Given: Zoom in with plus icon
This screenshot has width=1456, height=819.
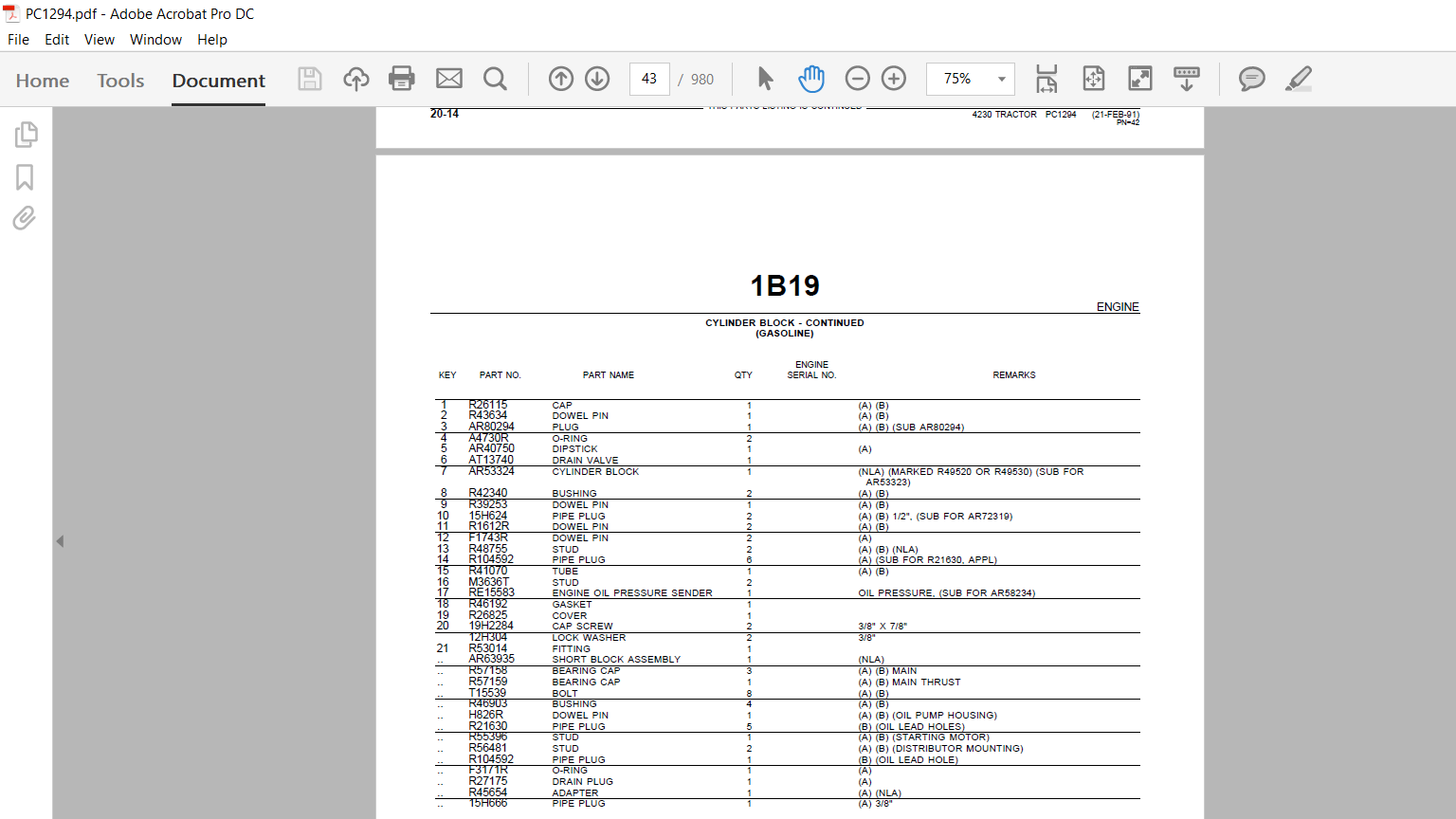Looking at the screenshot, I should pos(894,79).
